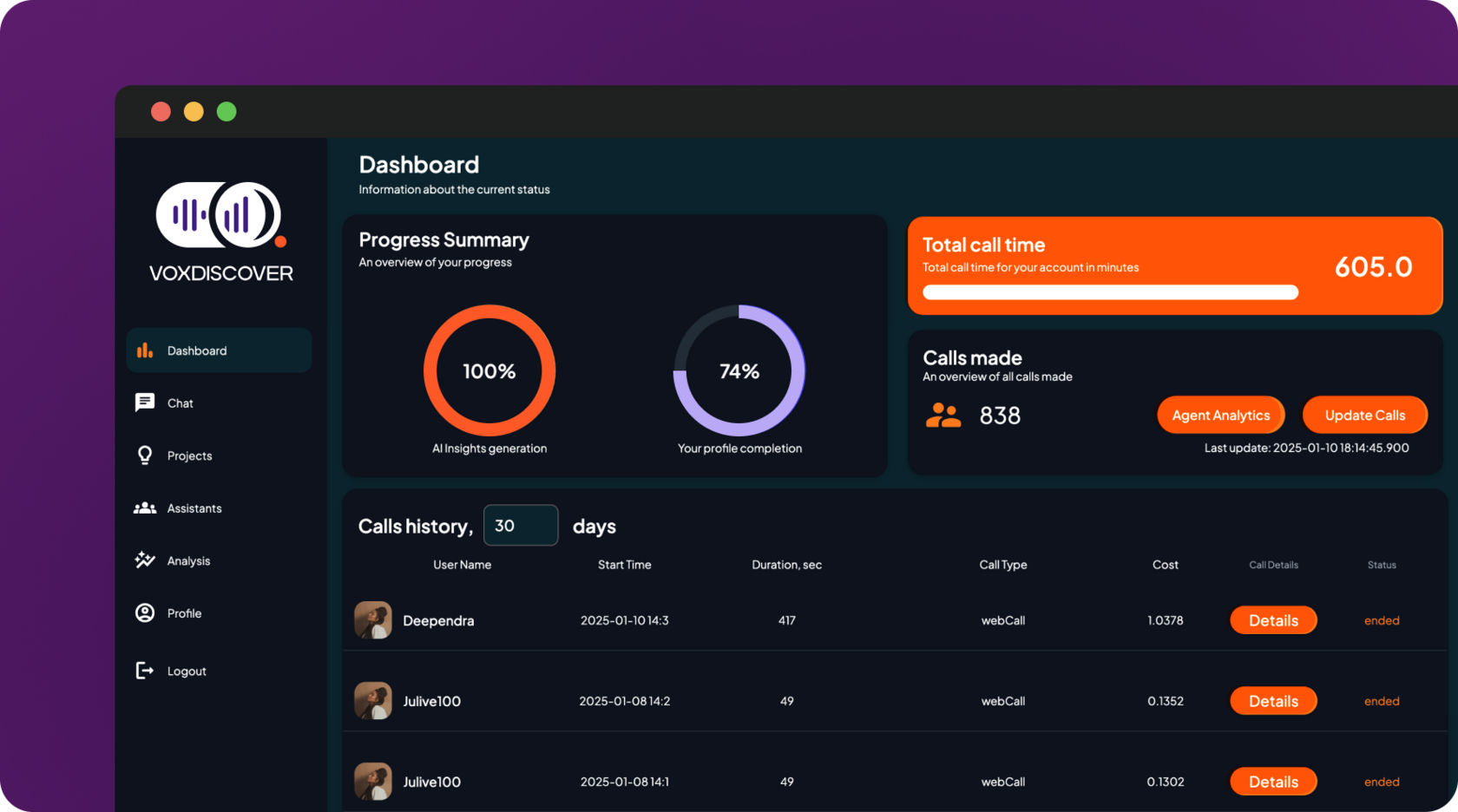Select the Analysis sparkline icon

[x=145, y=560]
